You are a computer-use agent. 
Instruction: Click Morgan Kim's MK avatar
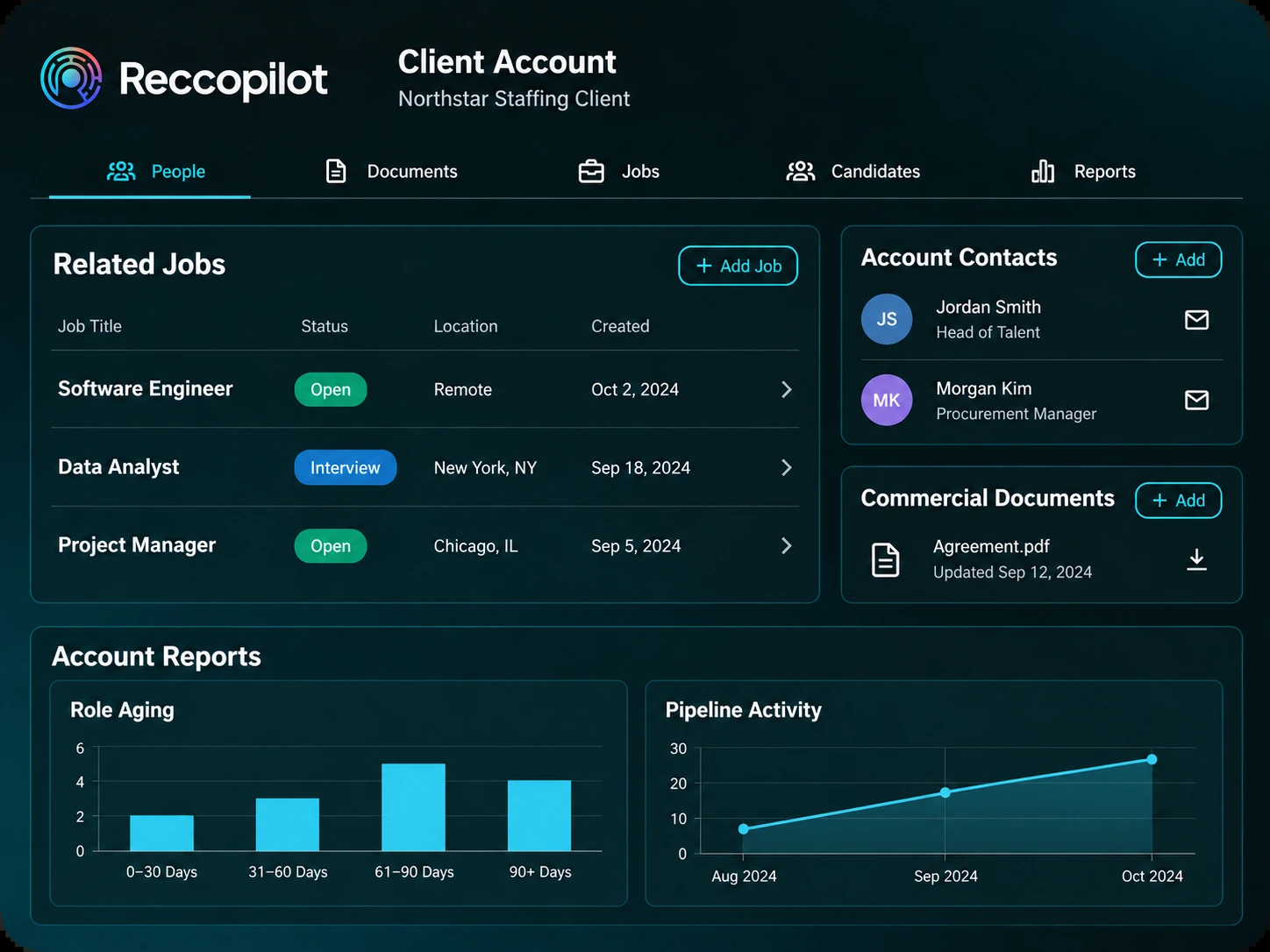point(887,401)
